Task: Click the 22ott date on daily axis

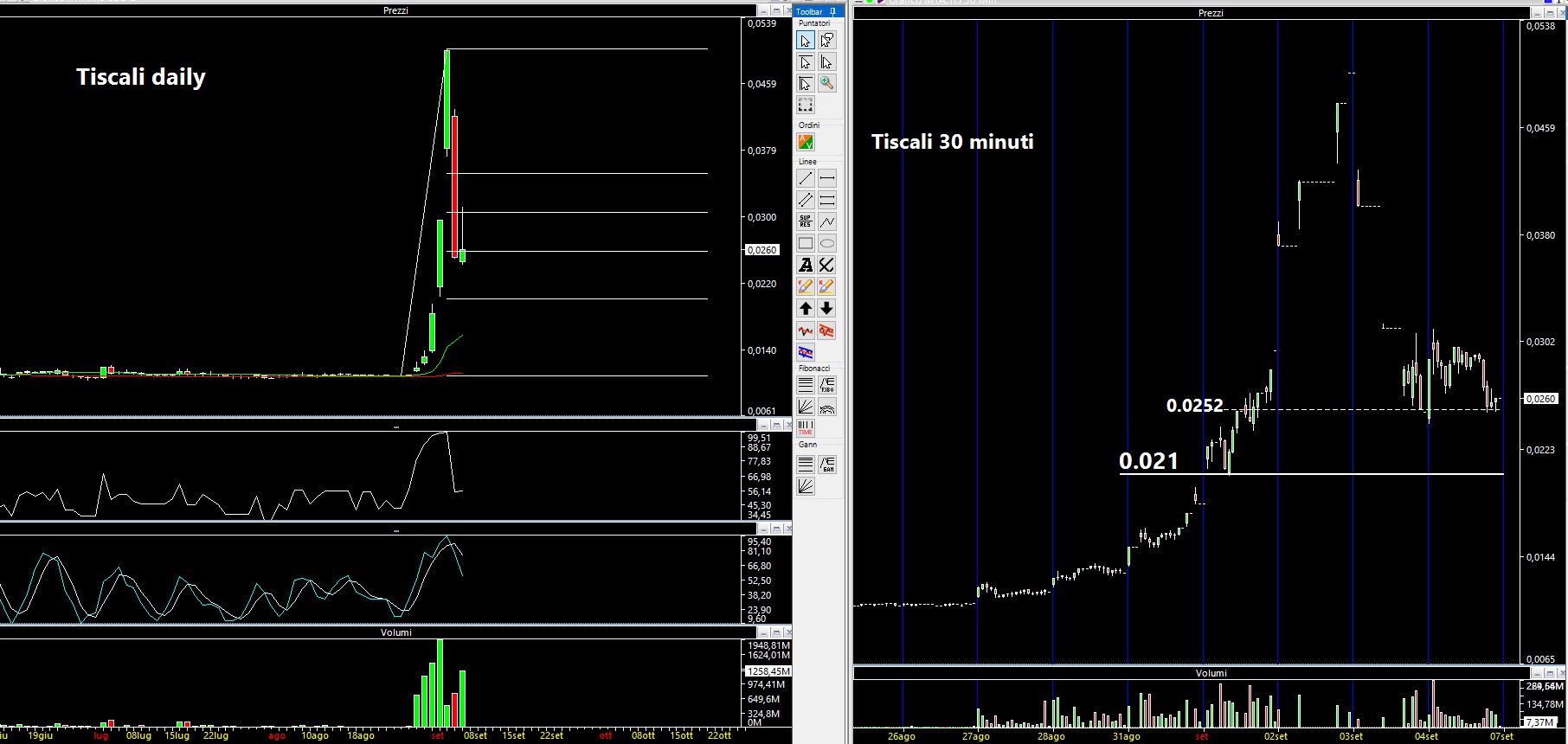Action: tap(719, 735)
